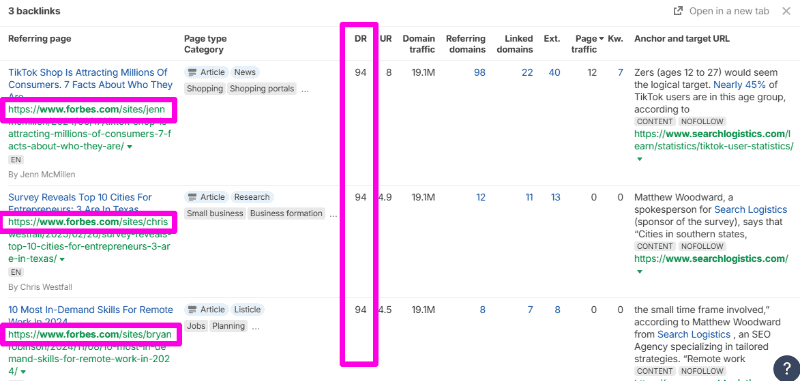Open the 'Nearly 45%' anchor link
Viewport: 800px width, 381px height.
click(740, 85)
